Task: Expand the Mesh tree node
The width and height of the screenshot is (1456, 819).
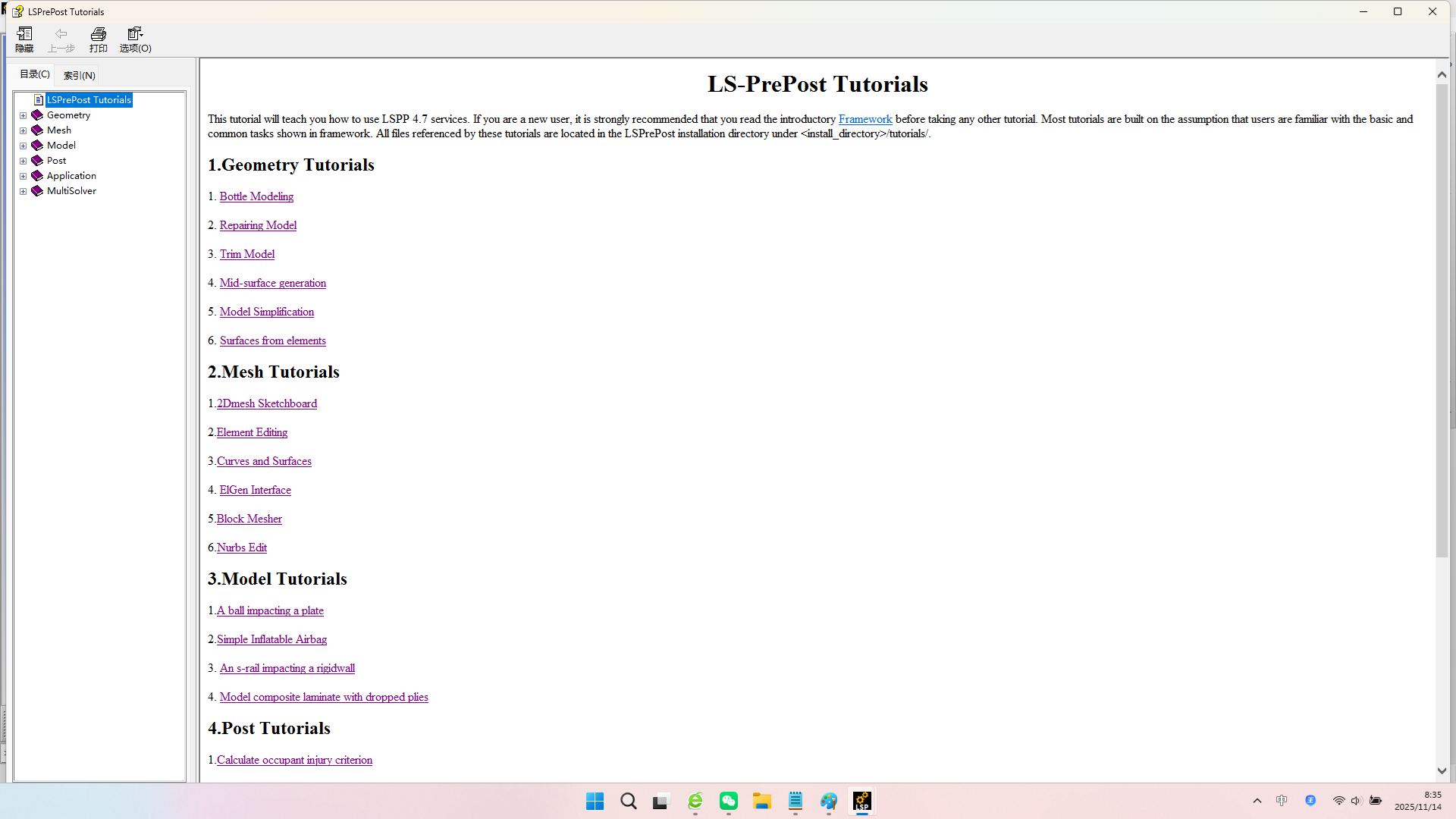Action: pos(24,131)
